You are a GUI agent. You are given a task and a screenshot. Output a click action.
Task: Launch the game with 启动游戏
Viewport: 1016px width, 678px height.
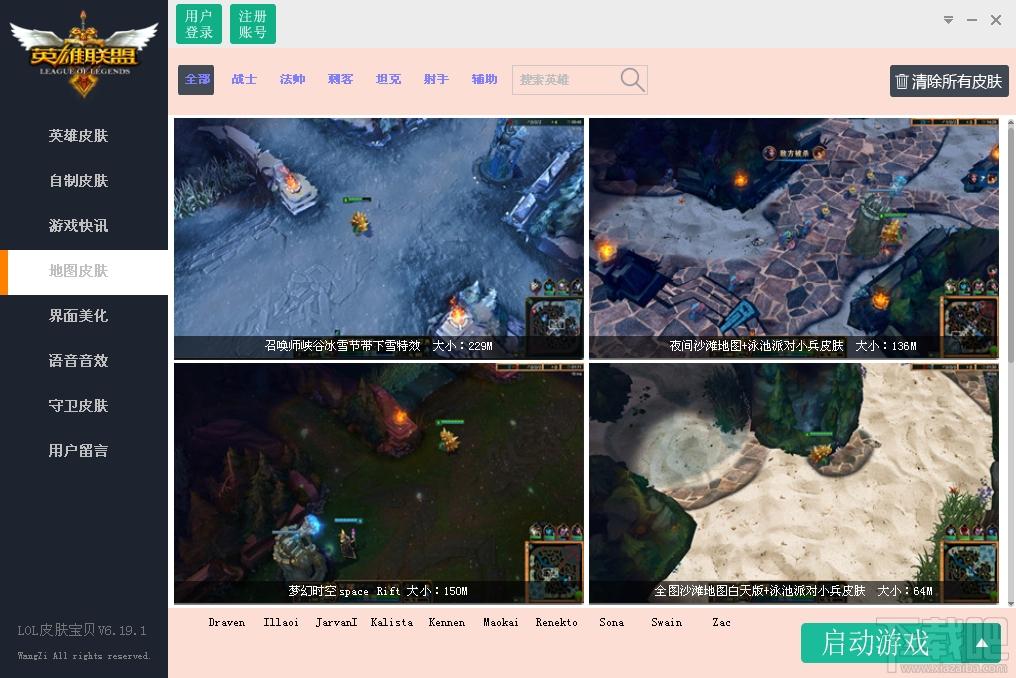point(875,643)
